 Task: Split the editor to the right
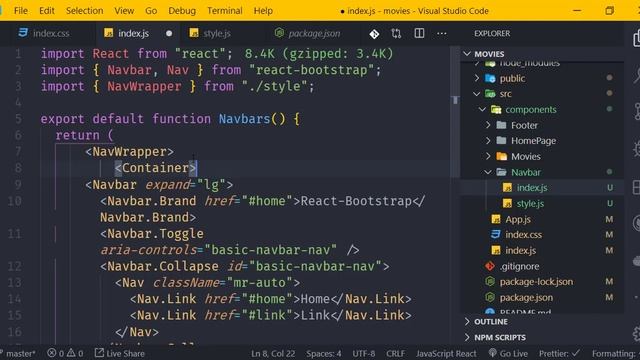(x=419, y=33)
